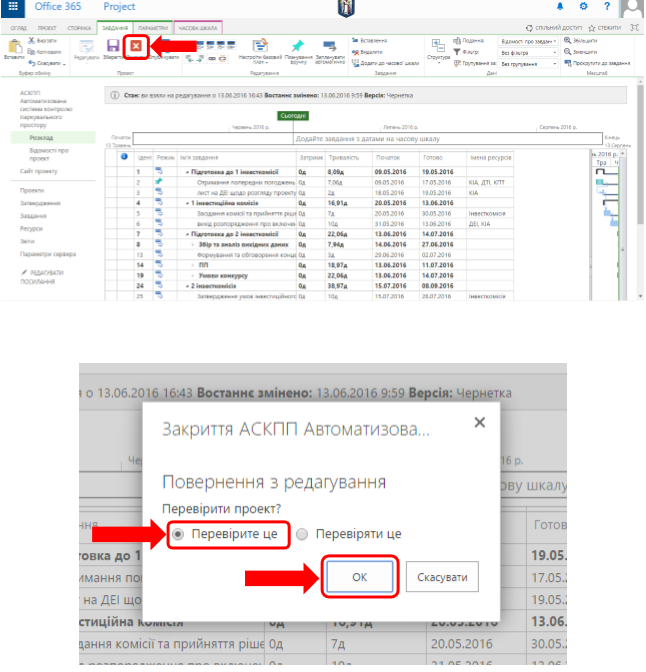This screenshot has height=672, width=646.
Task: Select the first 'Перевірите це' radio option
Action: click(x=178, y=534)
